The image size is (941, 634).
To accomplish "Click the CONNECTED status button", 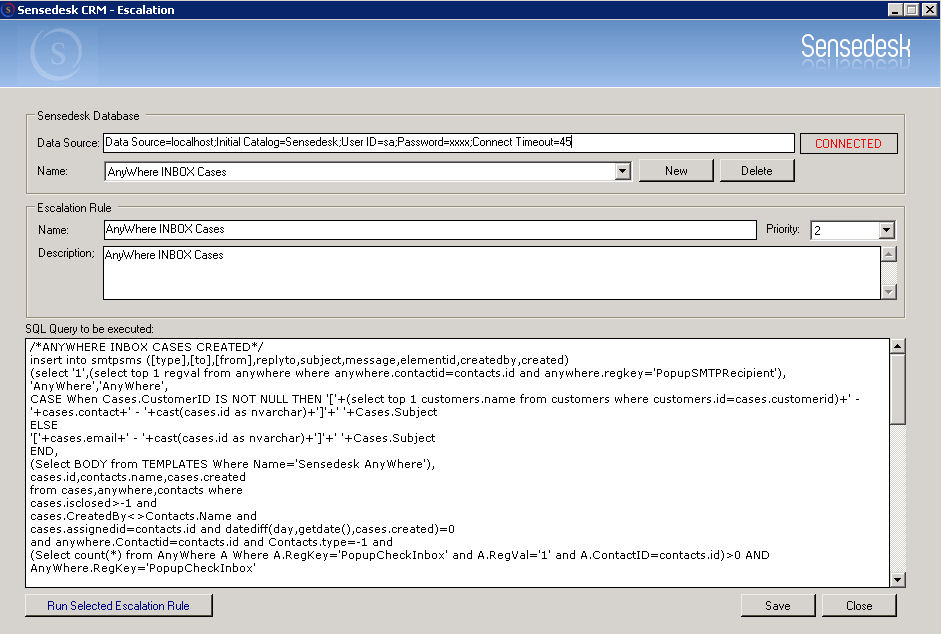I will click(x=849, y=143).
